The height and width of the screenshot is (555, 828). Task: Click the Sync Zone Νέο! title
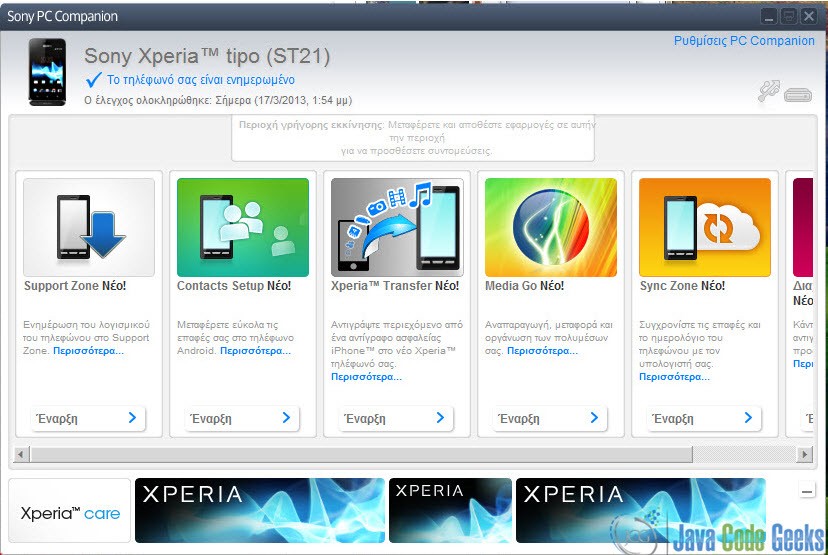tap(682, 286)
